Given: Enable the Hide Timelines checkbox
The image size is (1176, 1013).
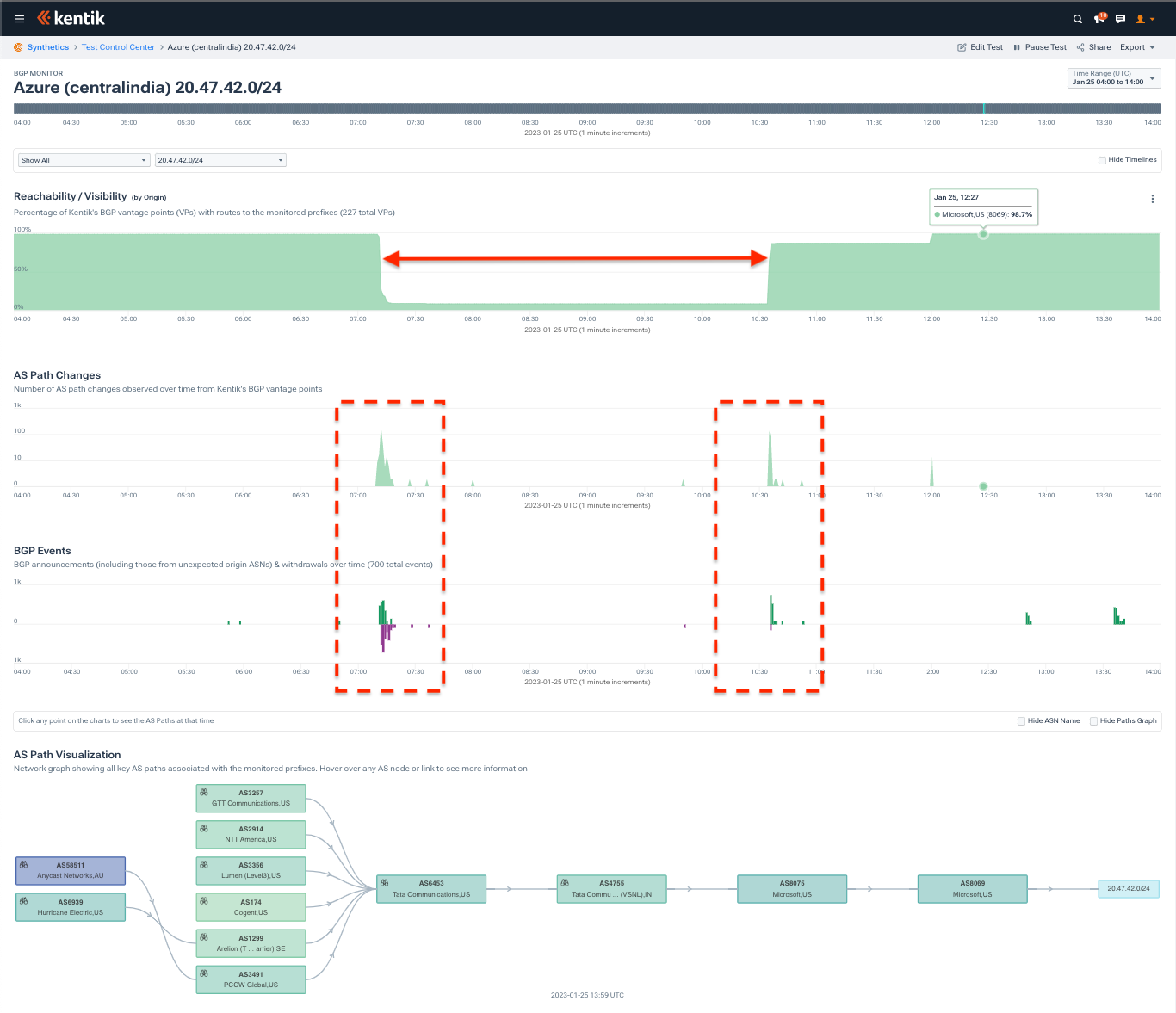Looking at the screenshot, I should pos(1102,160).
